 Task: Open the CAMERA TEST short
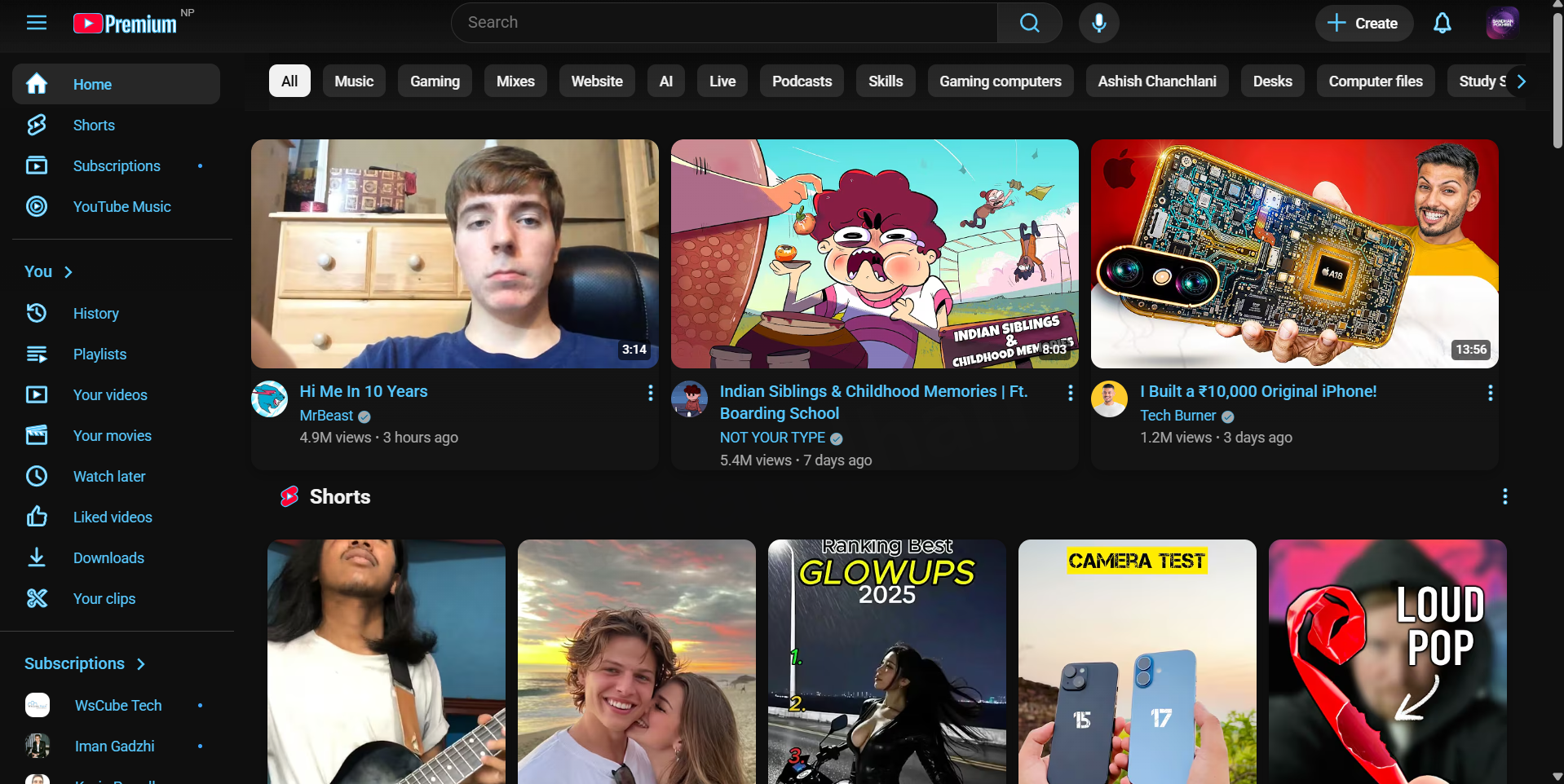pos(1138,662)
